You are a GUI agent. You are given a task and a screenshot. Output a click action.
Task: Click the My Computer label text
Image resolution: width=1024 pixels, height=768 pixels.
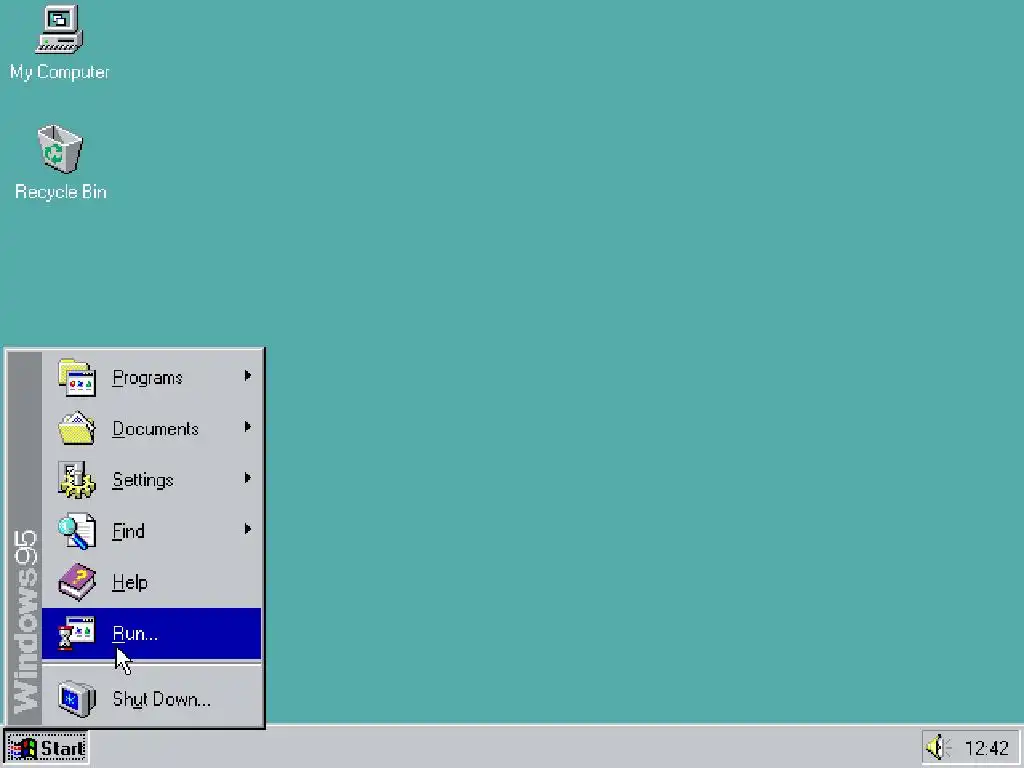(x=59, y=72)
